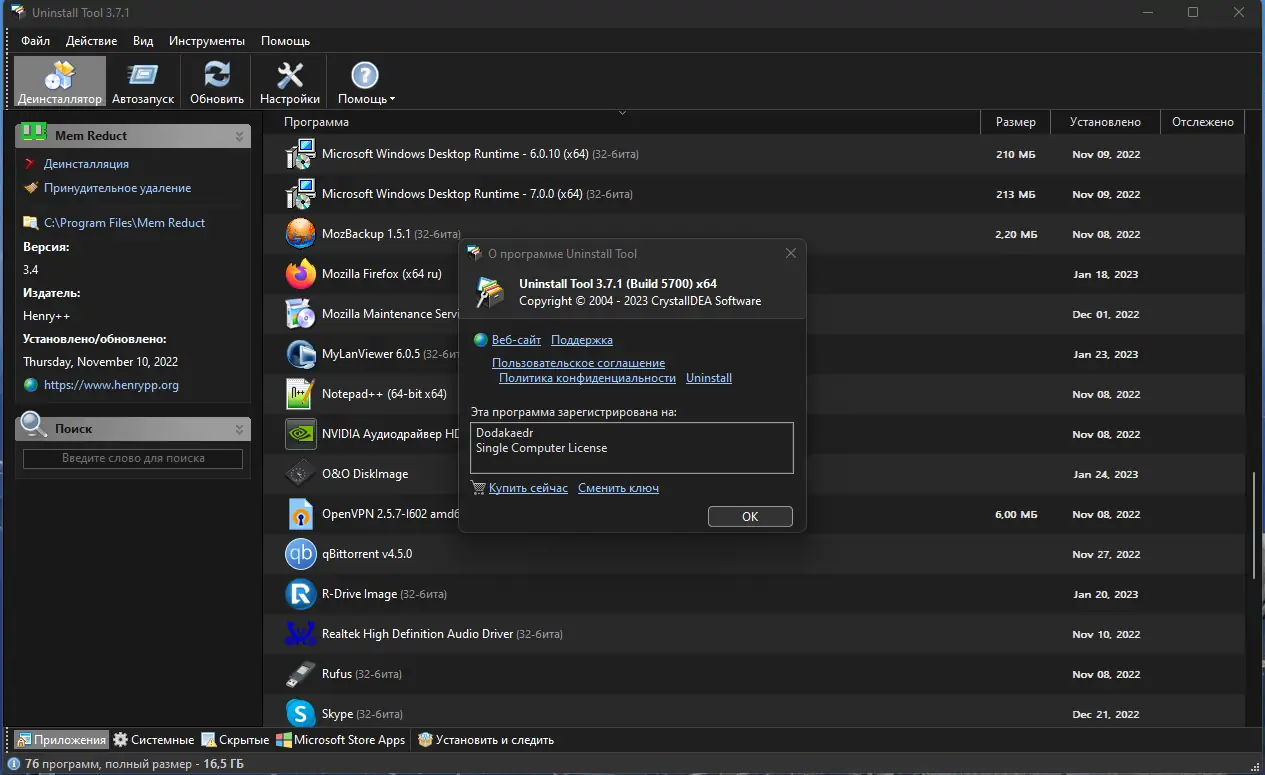Collapse the Поиск panel
The image size is (1265, 775).
click(240, 429)
